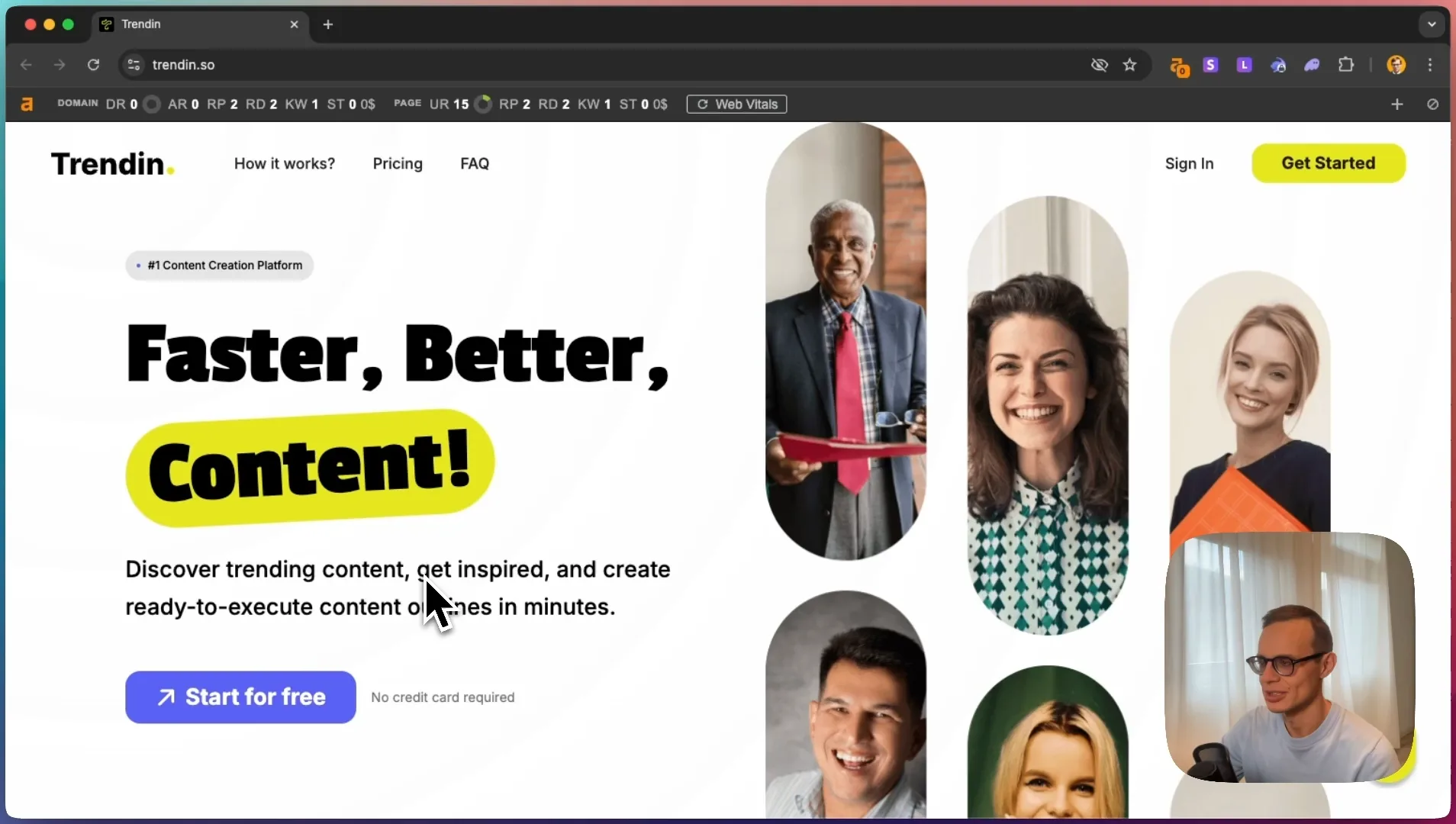Click the pink-purple extension icon in toolbar

(1312, 65)
